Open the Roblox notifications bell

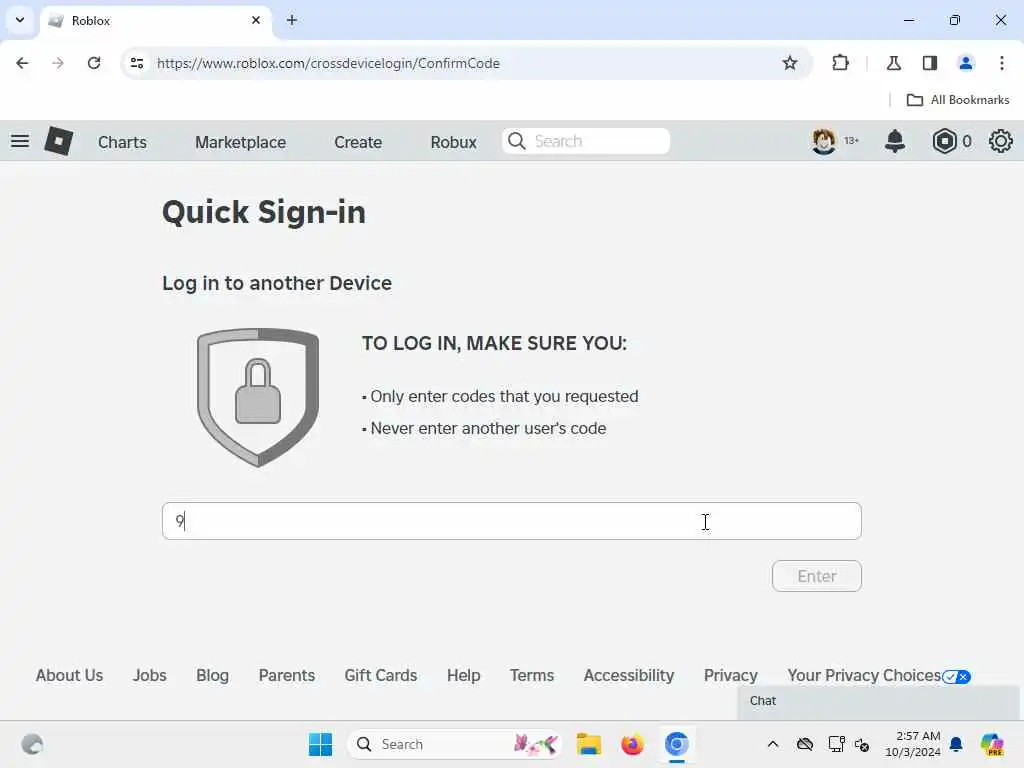point(895,141)
